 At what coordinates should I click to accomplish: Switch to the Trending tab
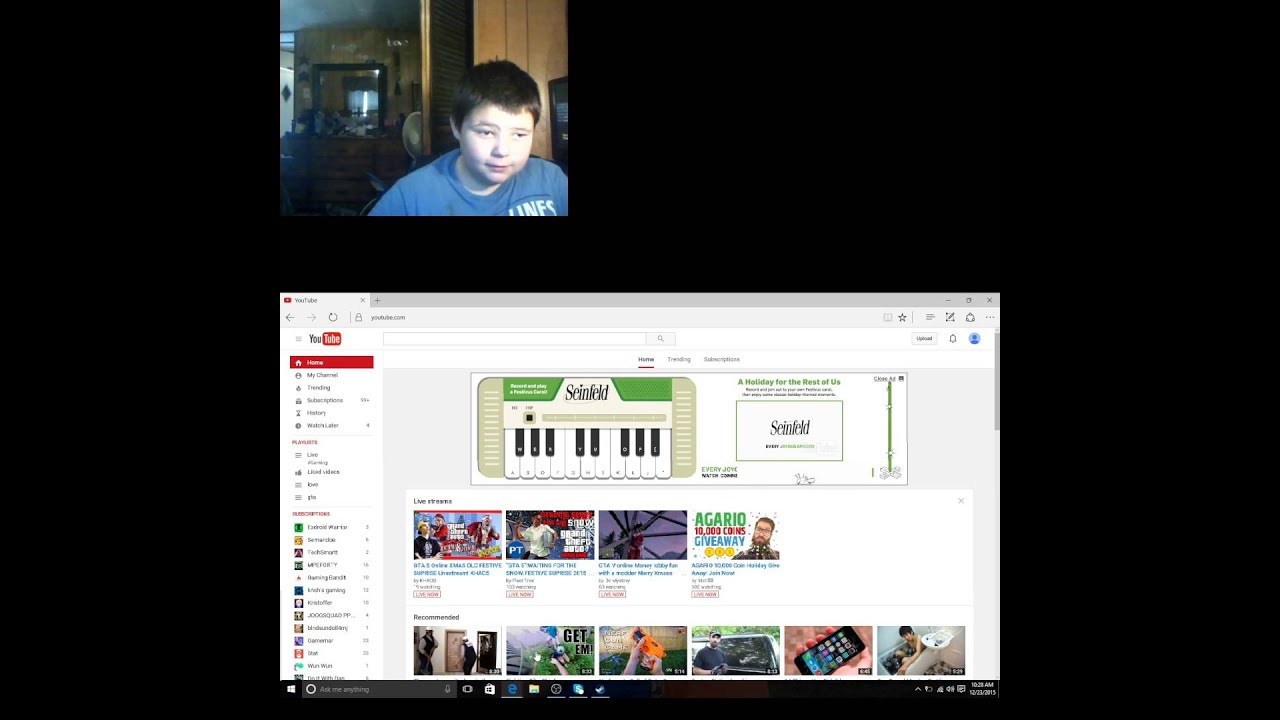pos(679,359)
